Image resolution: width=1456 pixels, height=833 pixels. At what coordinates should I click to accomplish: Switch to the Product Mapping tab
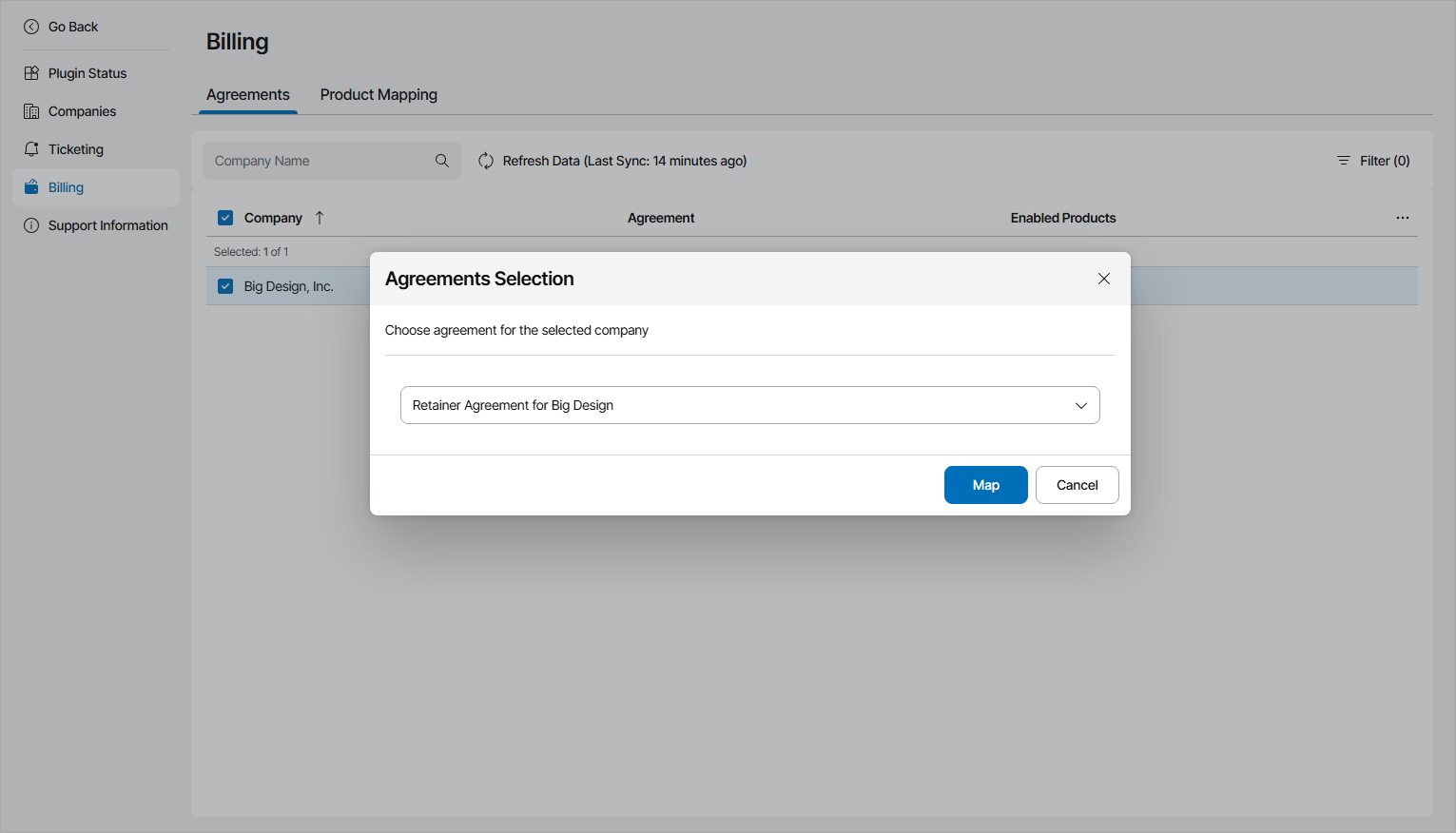coord(378,94)
